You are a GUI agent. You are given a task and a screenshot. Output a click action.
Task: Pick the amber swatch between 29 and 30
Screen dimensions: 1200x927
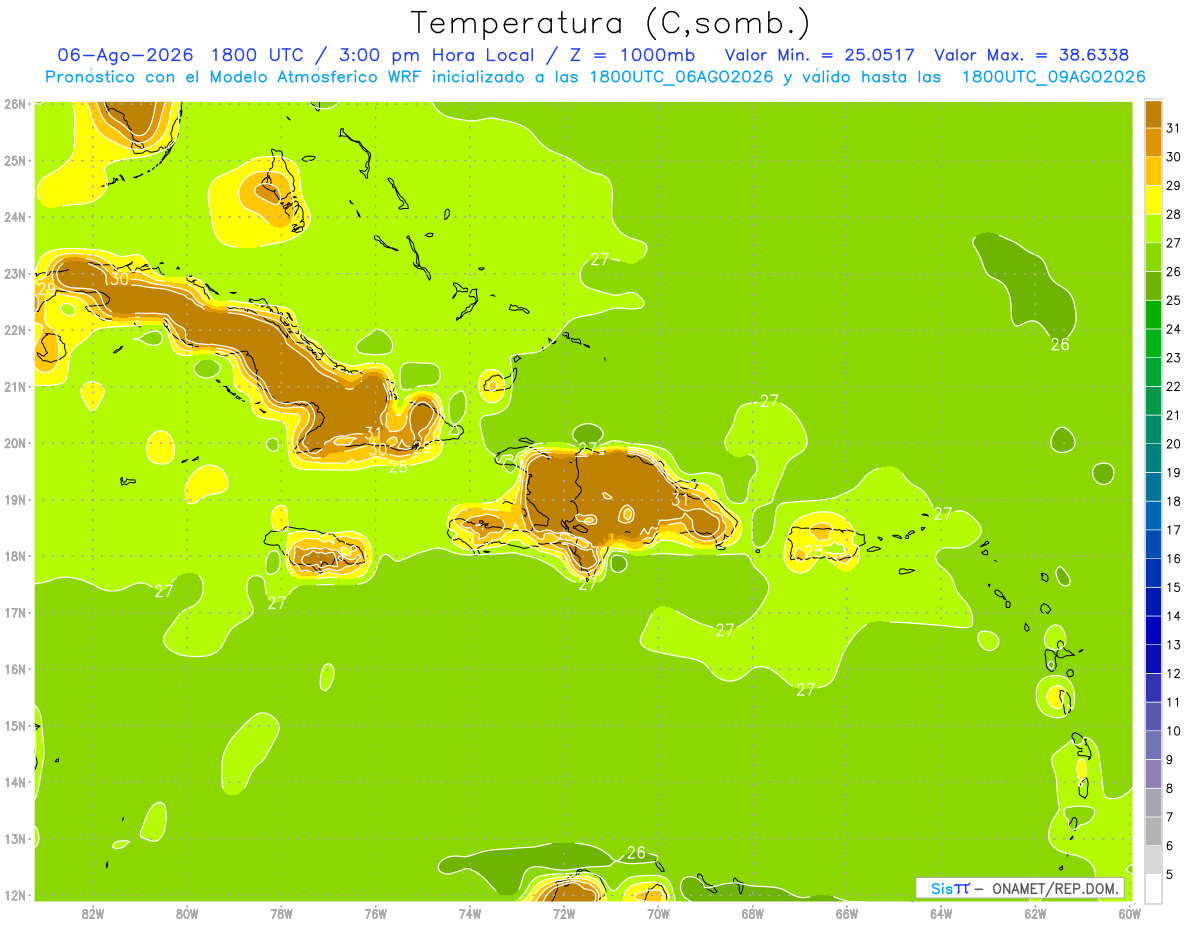pos(1153,171)
